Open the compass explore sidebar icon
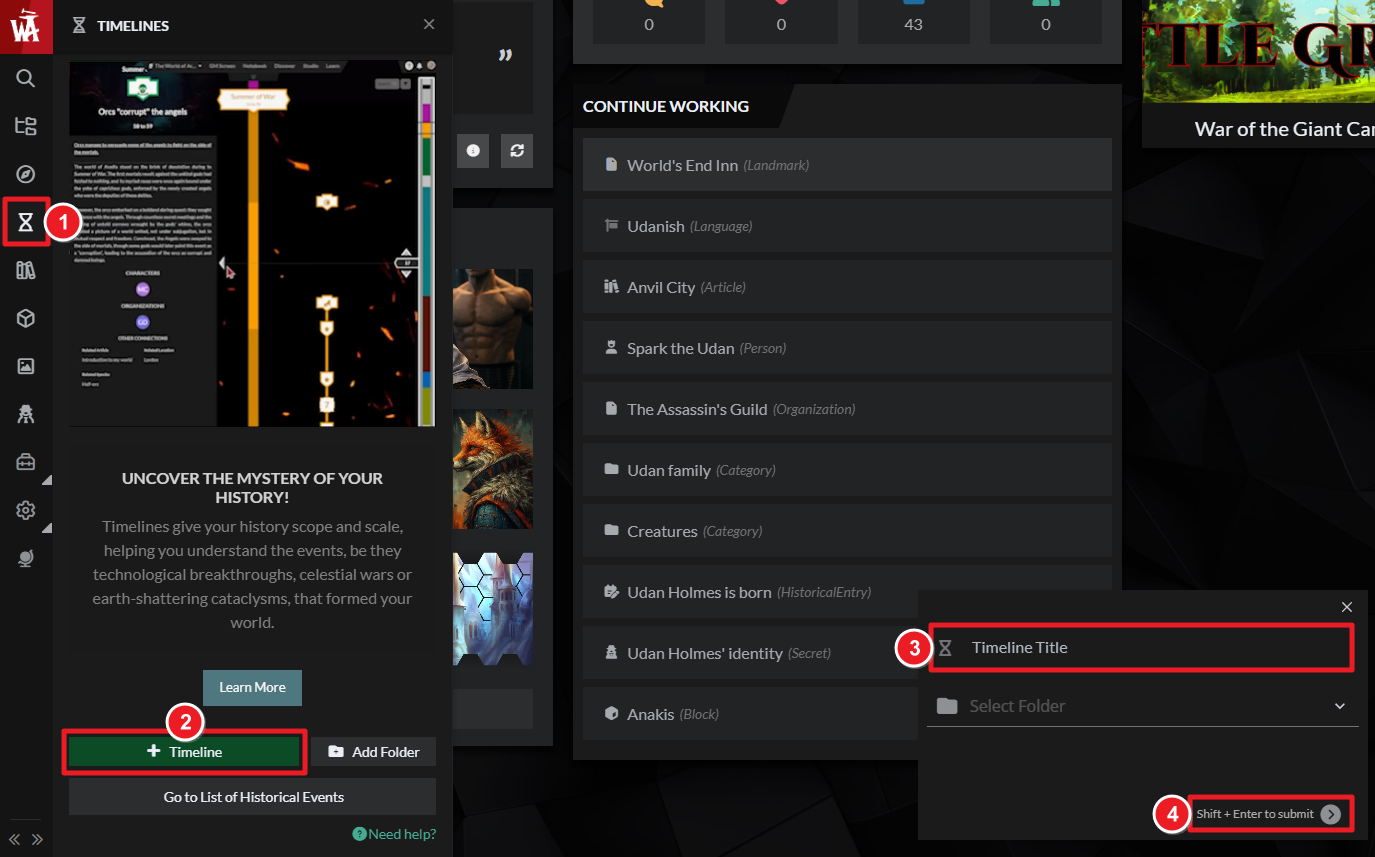Viewport: 1375px width, 857px height. [26, 174]
